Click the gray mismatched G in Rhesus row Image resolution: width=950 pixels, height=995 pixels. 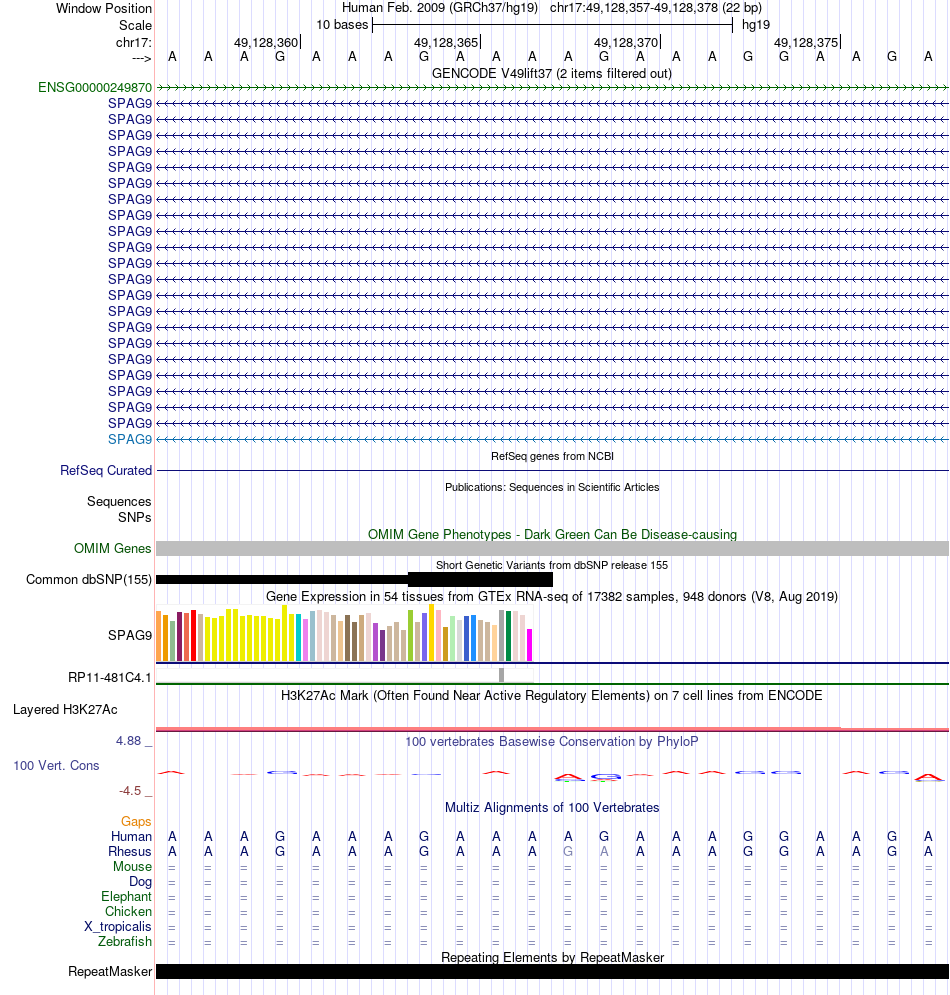click(x=568, y=852)
